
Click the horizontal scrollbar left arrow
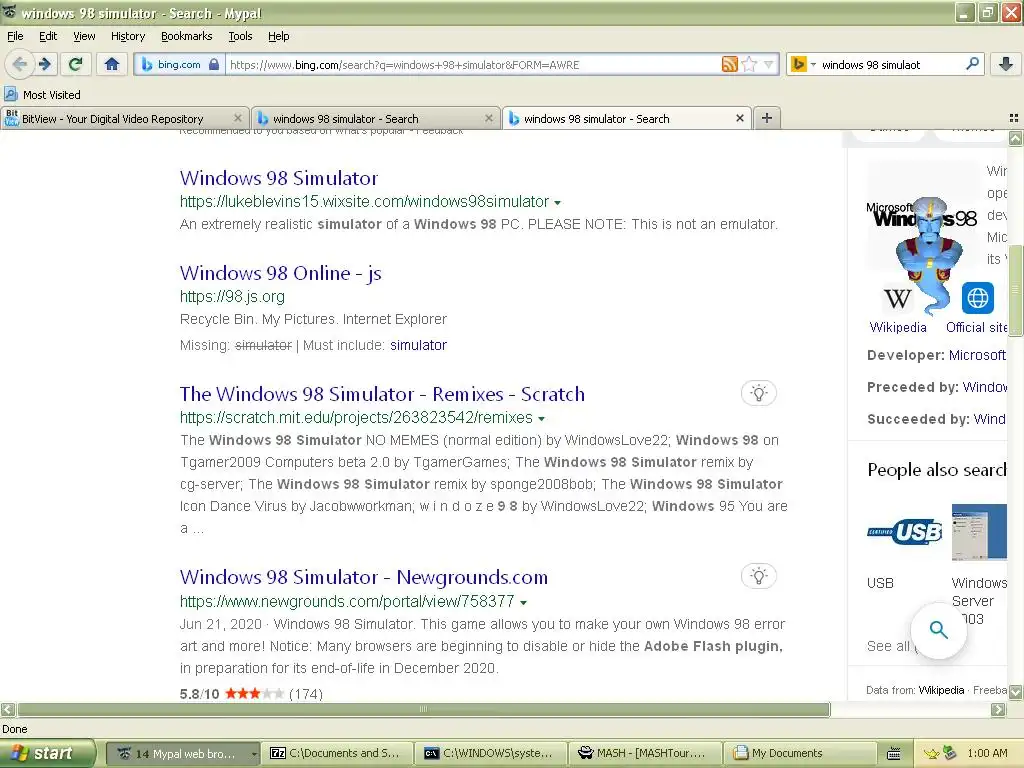point(8,709)
